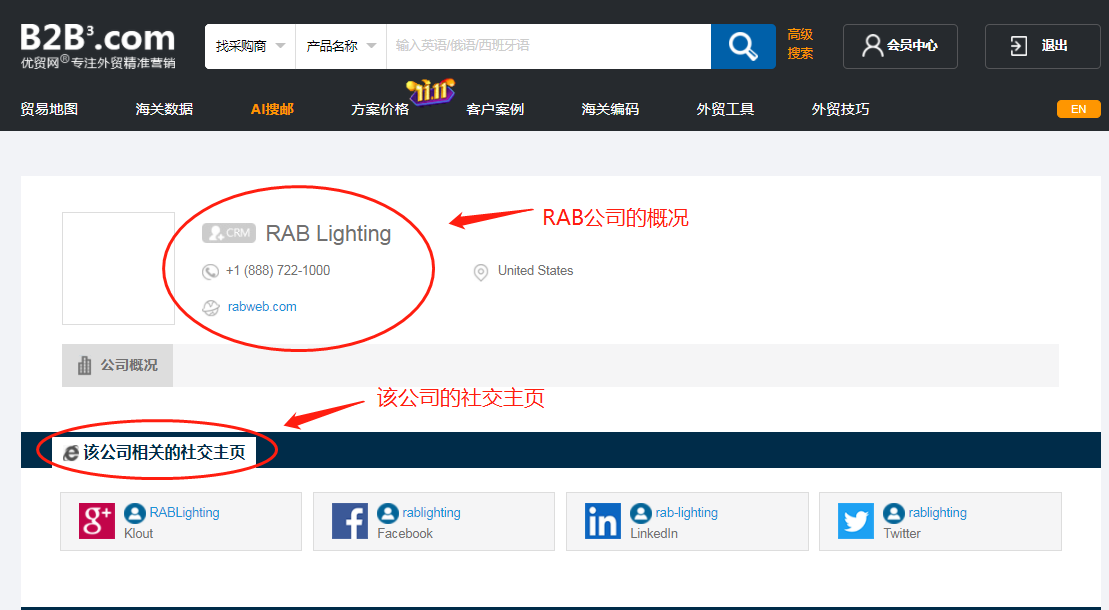Click the 11.11 promotion badge
Viewport: 1109px width, 610px height.
[x=430, y=91]
